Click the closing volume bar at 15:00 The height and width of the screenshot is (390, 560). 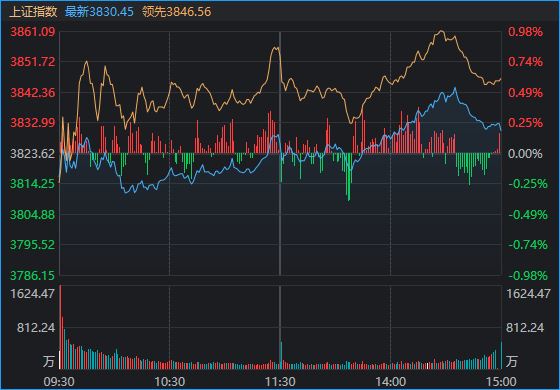click(501, 355)
